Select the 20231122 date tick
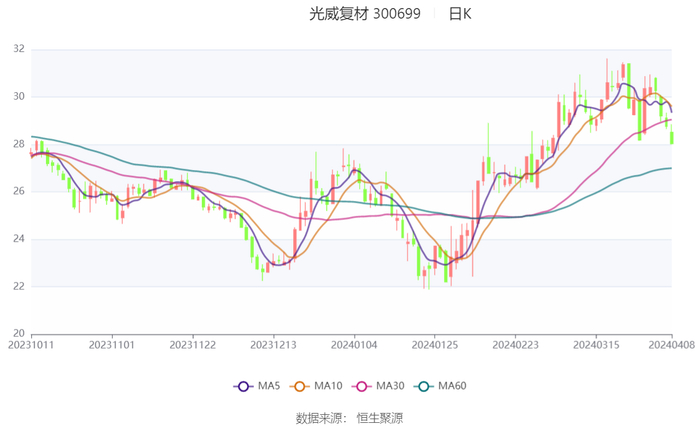This screenshot has width=700, height=426. tap(192, 345)
